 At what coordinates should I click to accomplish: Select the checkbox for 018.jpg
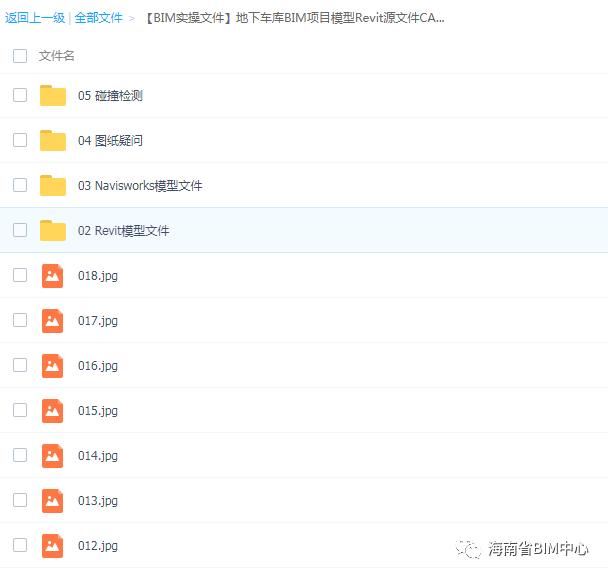point(20,275)
